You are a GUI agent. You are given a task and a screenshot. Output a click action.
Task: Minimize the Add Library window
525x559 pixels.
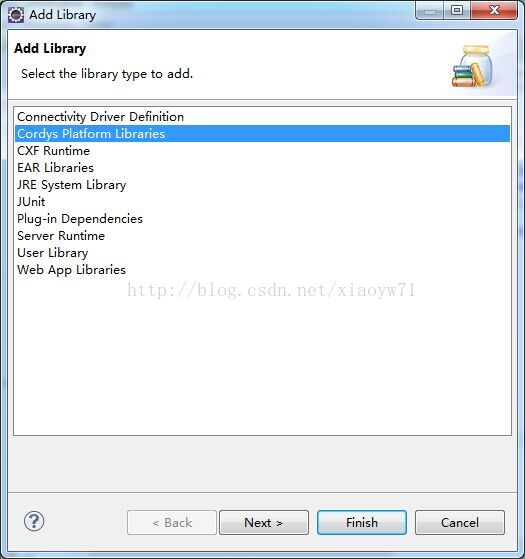coord(430,10)
